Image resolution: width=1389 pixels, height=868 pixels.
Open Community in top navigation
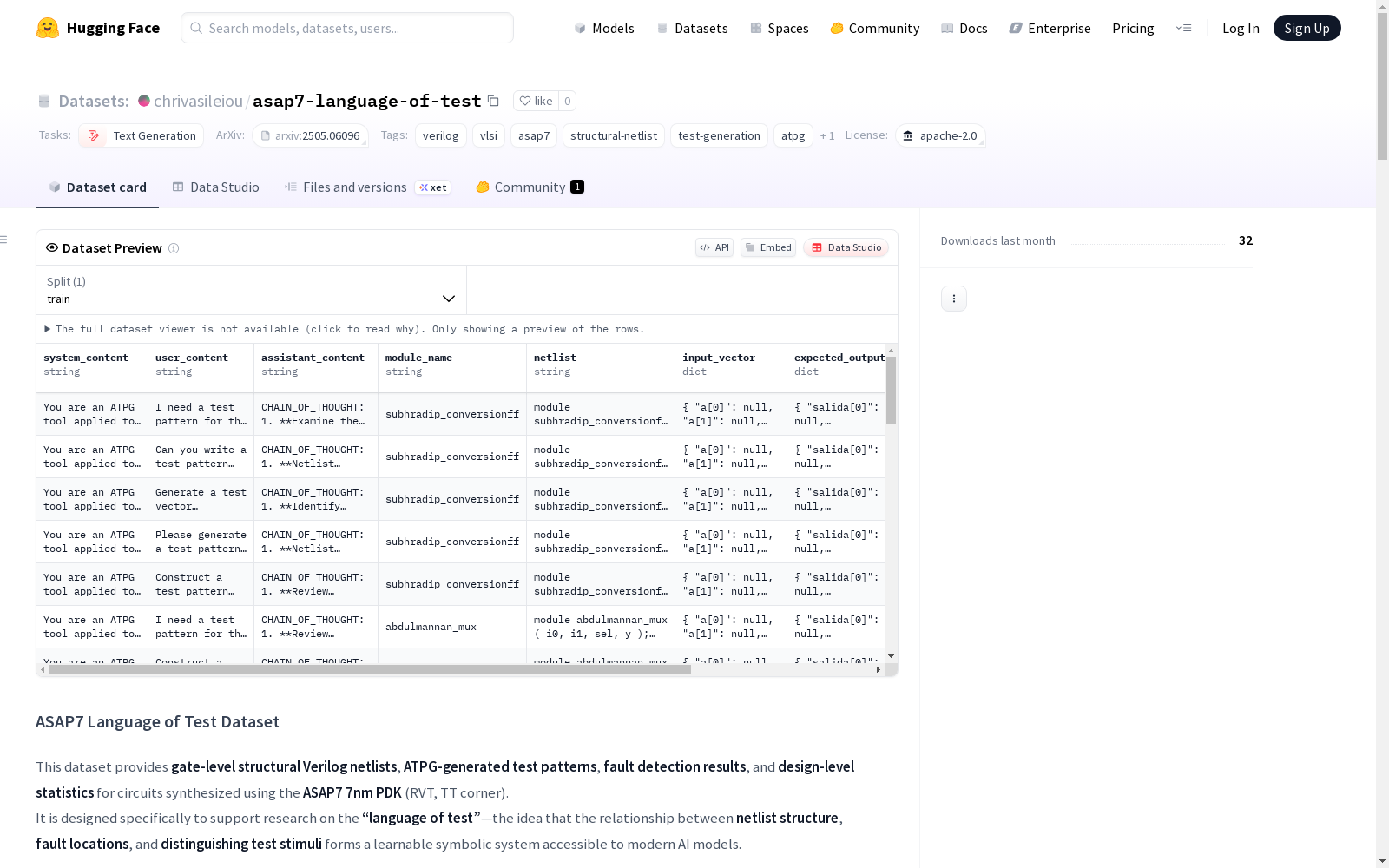875,28
